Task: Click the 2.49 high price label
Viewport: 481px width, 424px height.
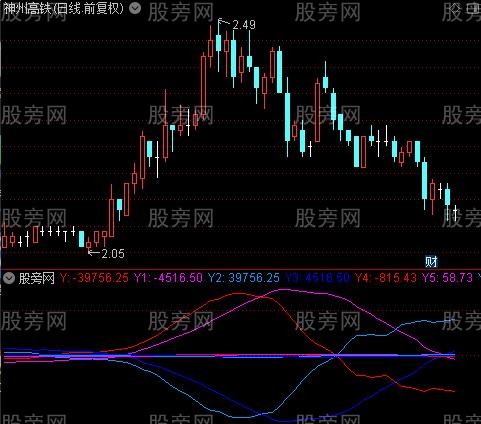Action: tap(244, 25)
